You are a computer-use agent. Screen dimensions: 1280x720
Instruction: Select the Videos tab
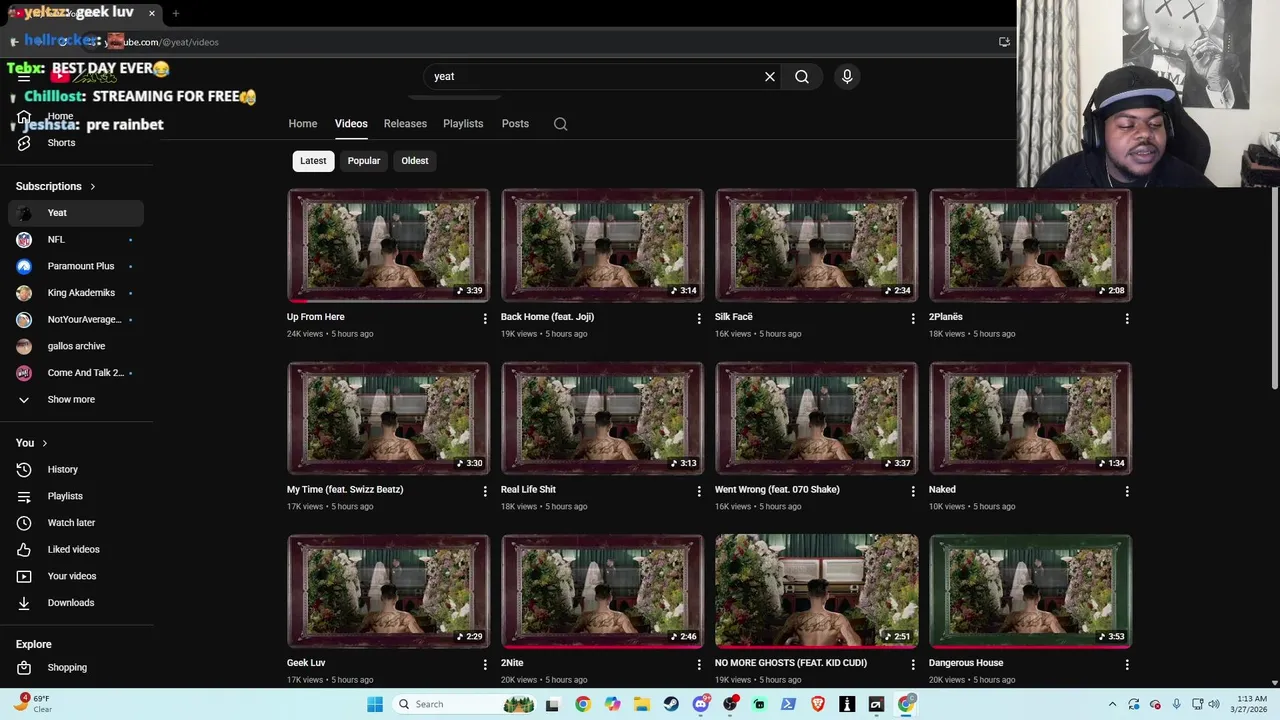click(351, 124)
